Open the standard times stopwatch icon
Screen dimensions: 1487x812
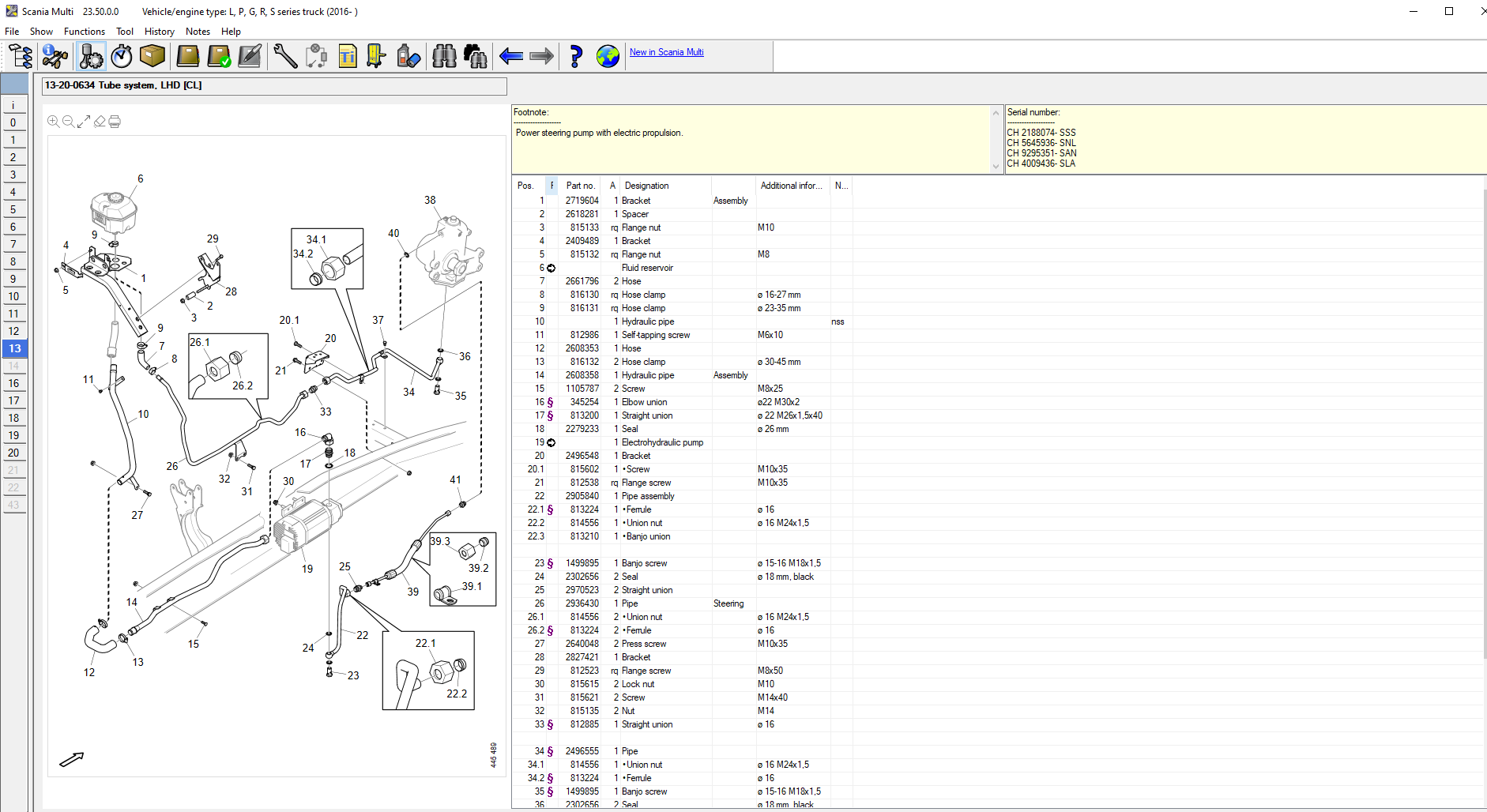[122, 56]
